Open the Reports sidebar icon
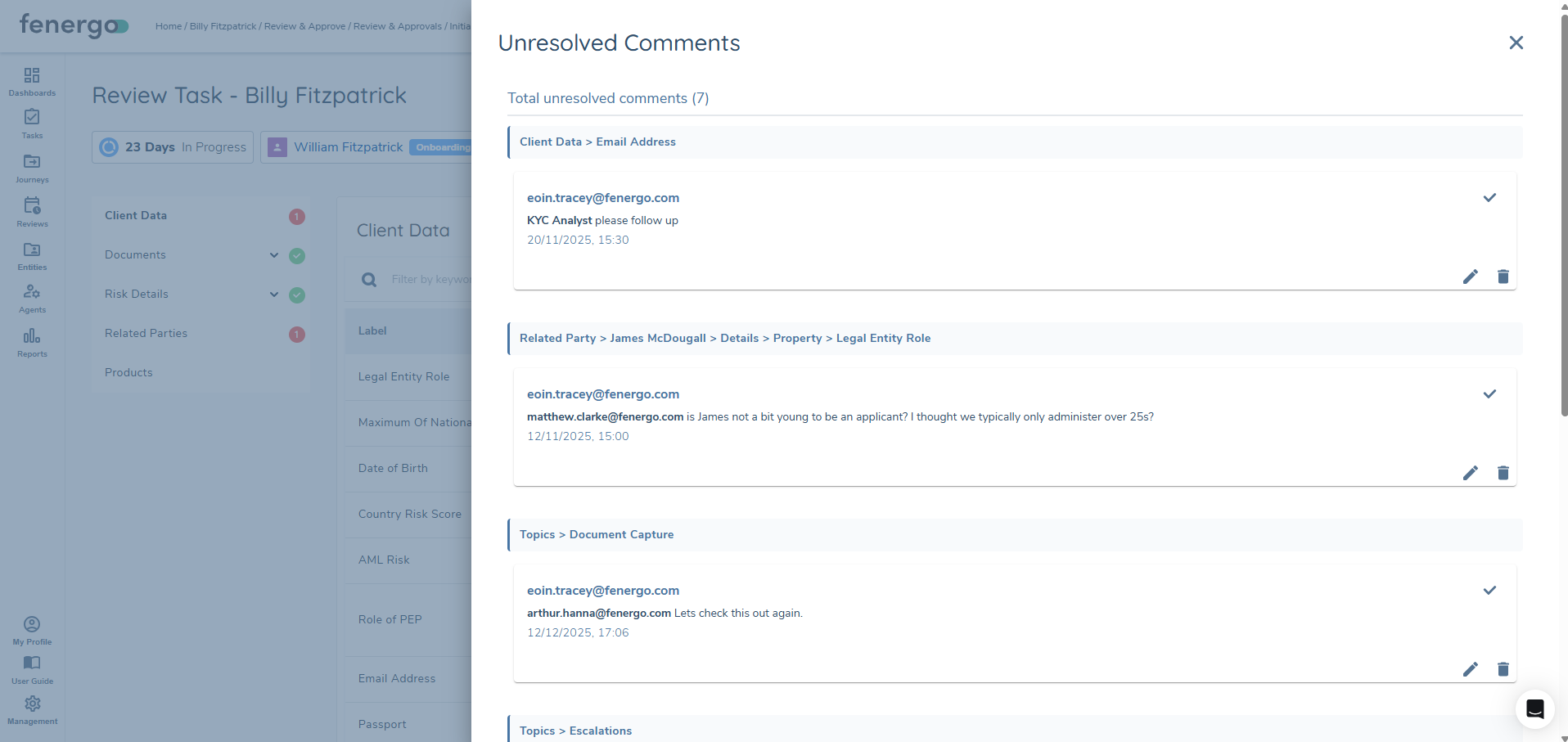 (32, 342)
